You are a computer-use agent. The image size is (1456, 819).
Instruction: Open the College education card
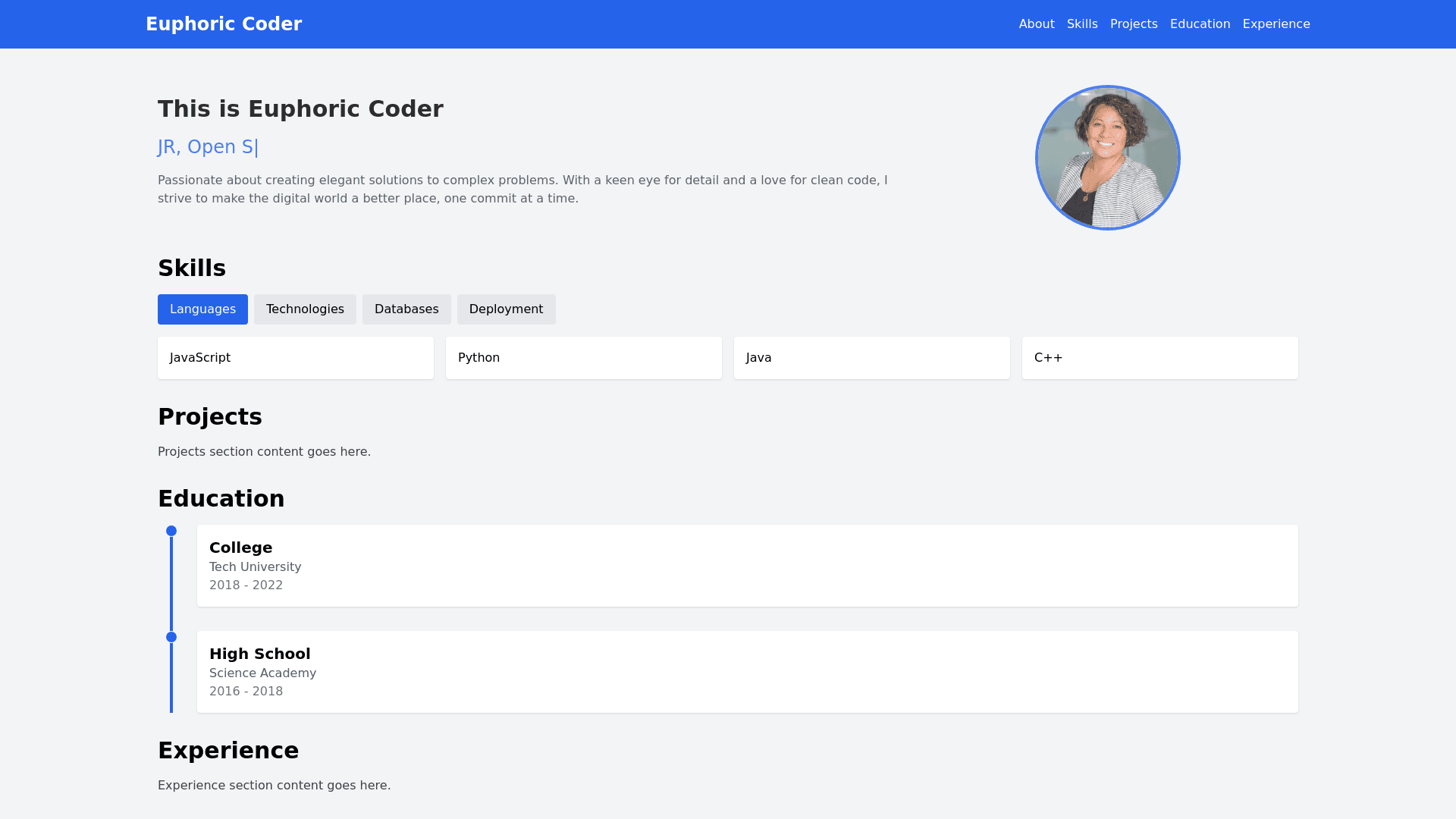point(747,566)
